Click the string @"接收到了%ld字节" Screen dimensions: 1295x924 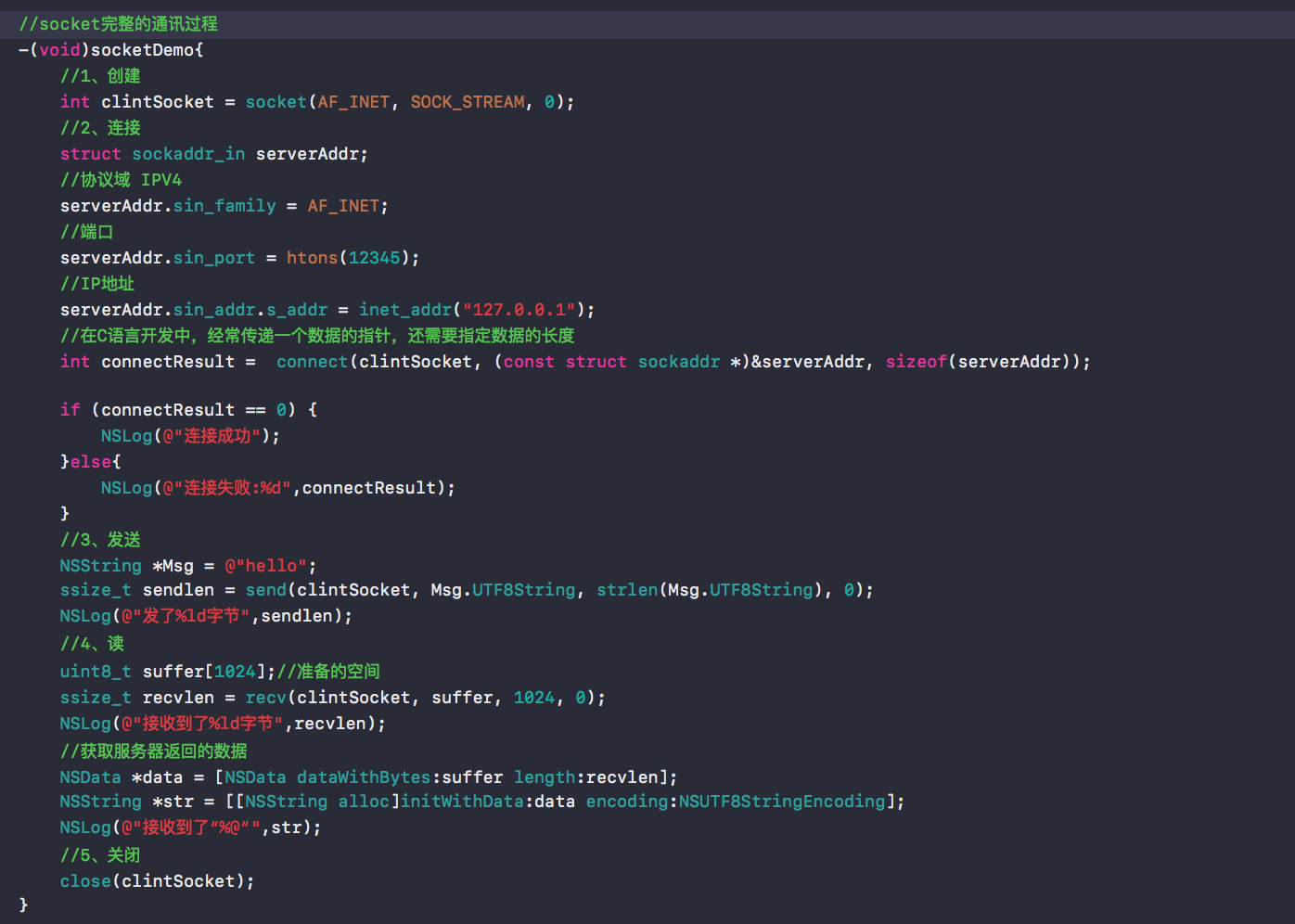click(x=202, y=724)
